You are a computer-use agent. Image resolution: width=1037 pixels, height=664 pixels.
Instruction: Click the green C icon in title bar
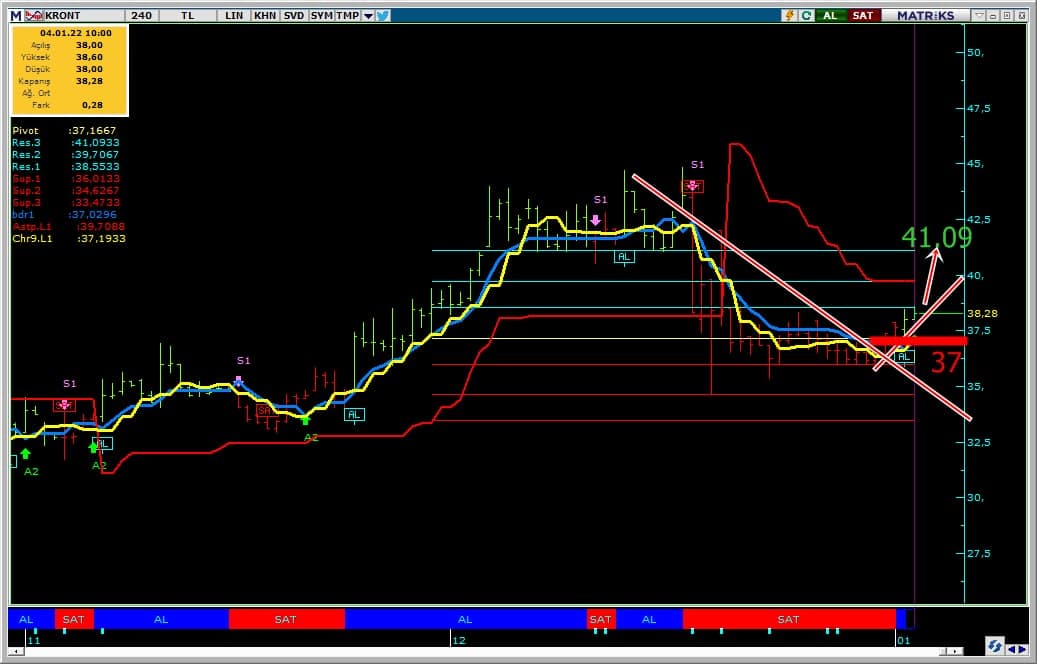pos(806,16)
